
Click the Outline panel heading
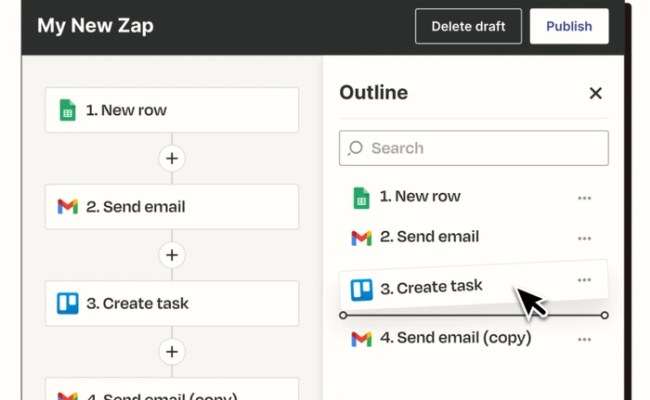tap(374, 92)
